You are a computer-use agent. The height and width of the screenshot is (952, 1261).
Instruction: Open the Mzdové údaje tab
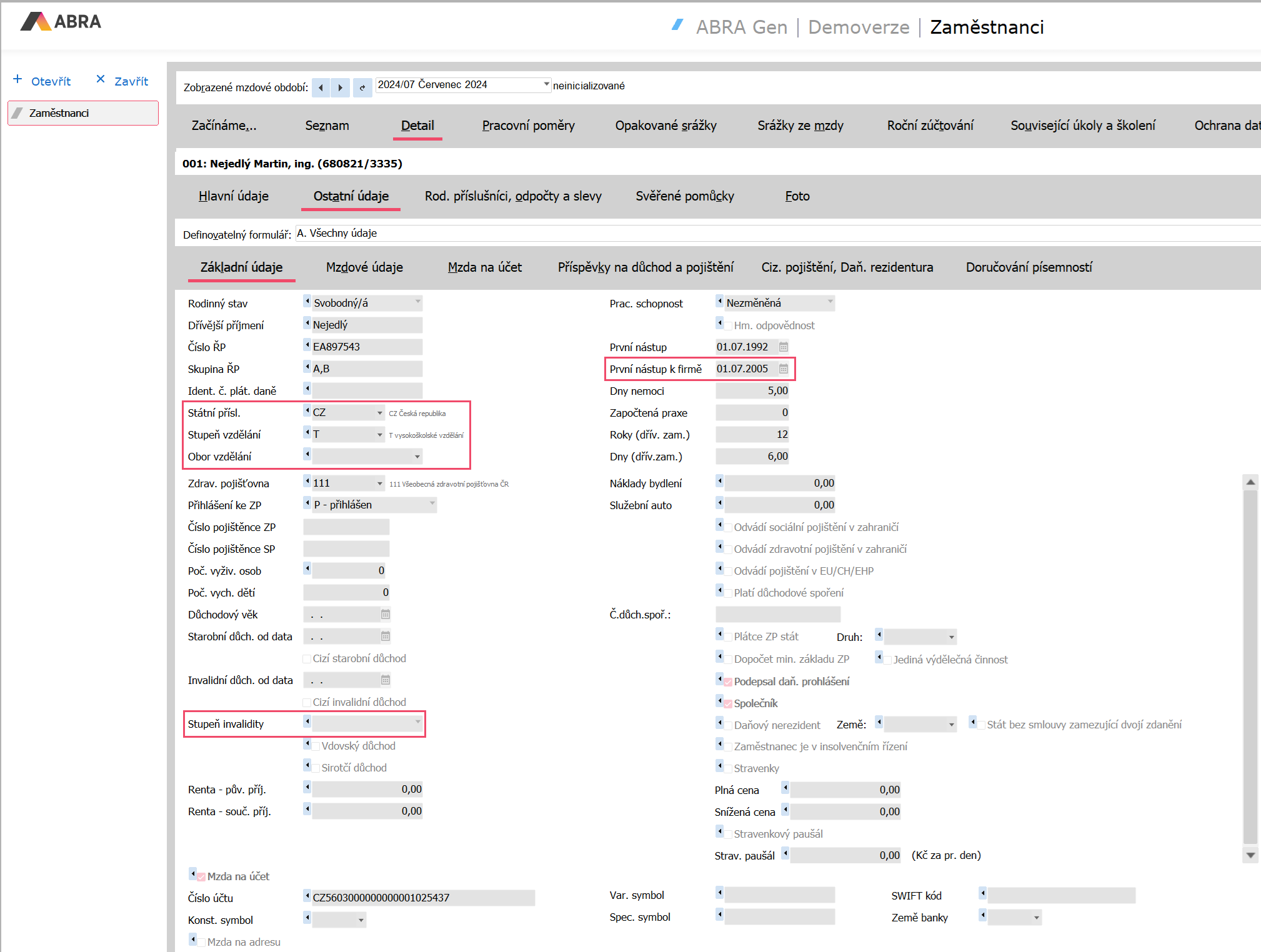coord(364,267)
